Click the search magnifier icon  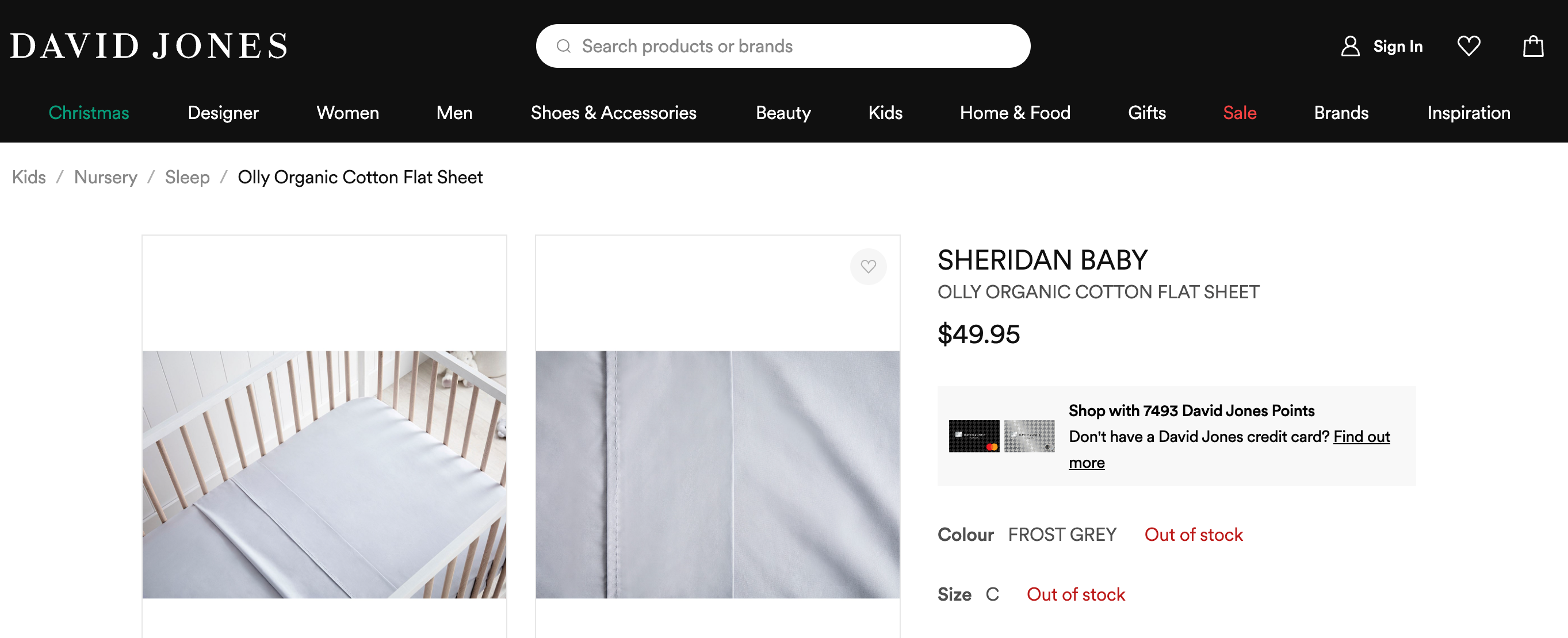point(564,46)
